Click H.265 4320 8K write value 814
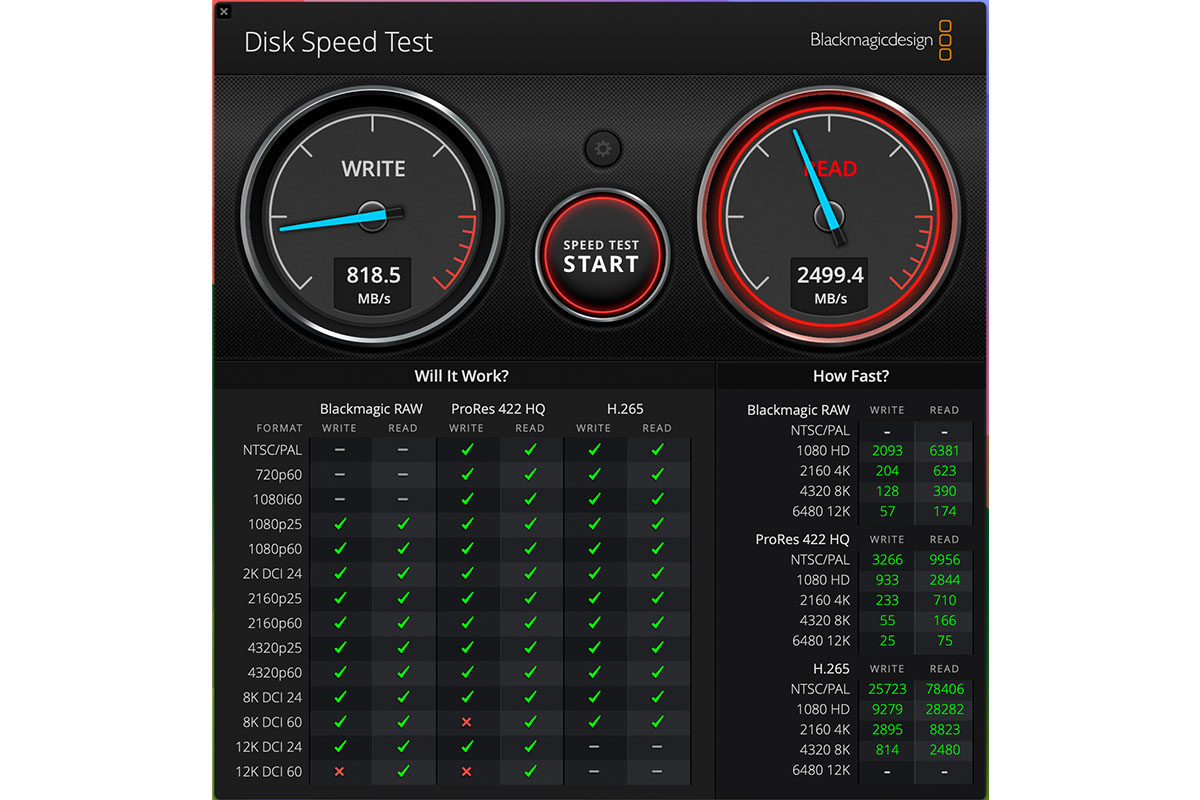The height and width of the screenshot is (800, 1200). click(887, 749)
